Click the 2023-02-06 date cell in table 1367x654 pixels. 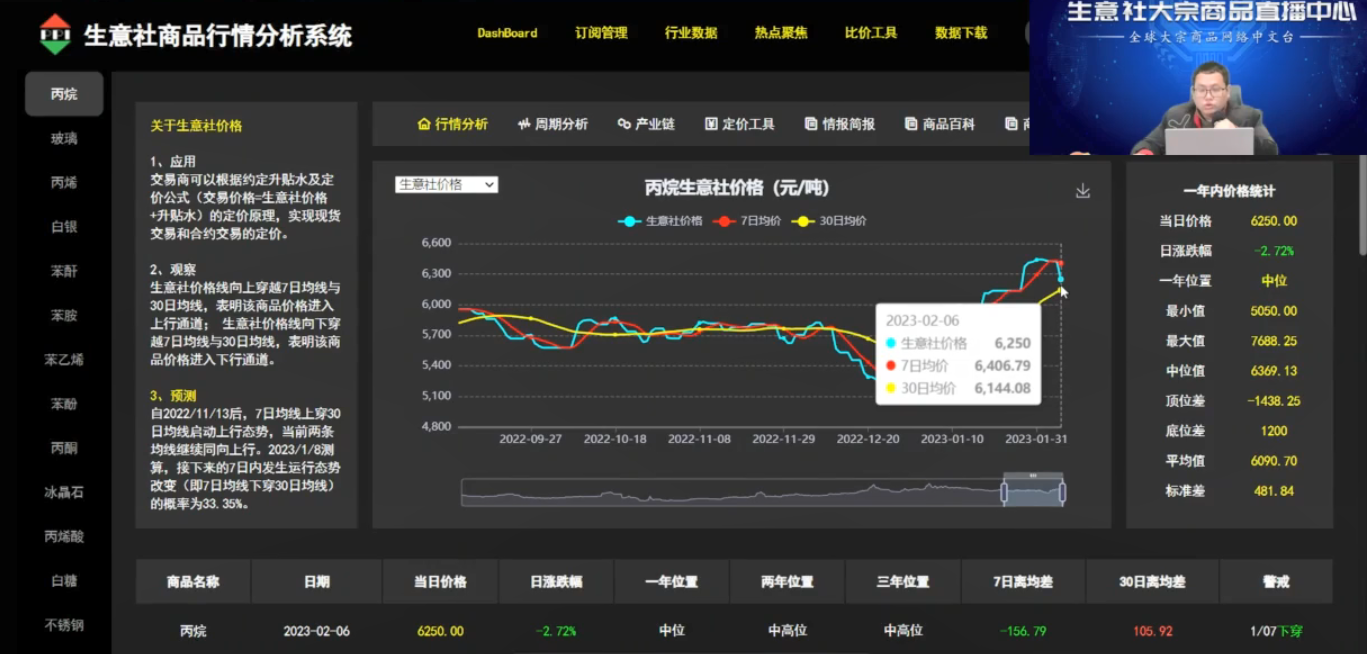pos(317,631)
